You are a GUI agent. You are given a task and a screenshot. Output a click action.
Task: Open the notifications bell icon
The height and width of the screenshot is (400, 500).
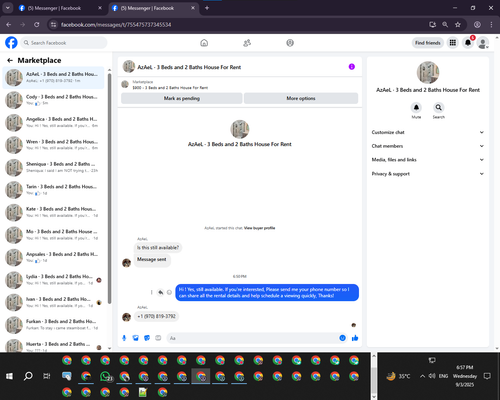click(468, 43)
